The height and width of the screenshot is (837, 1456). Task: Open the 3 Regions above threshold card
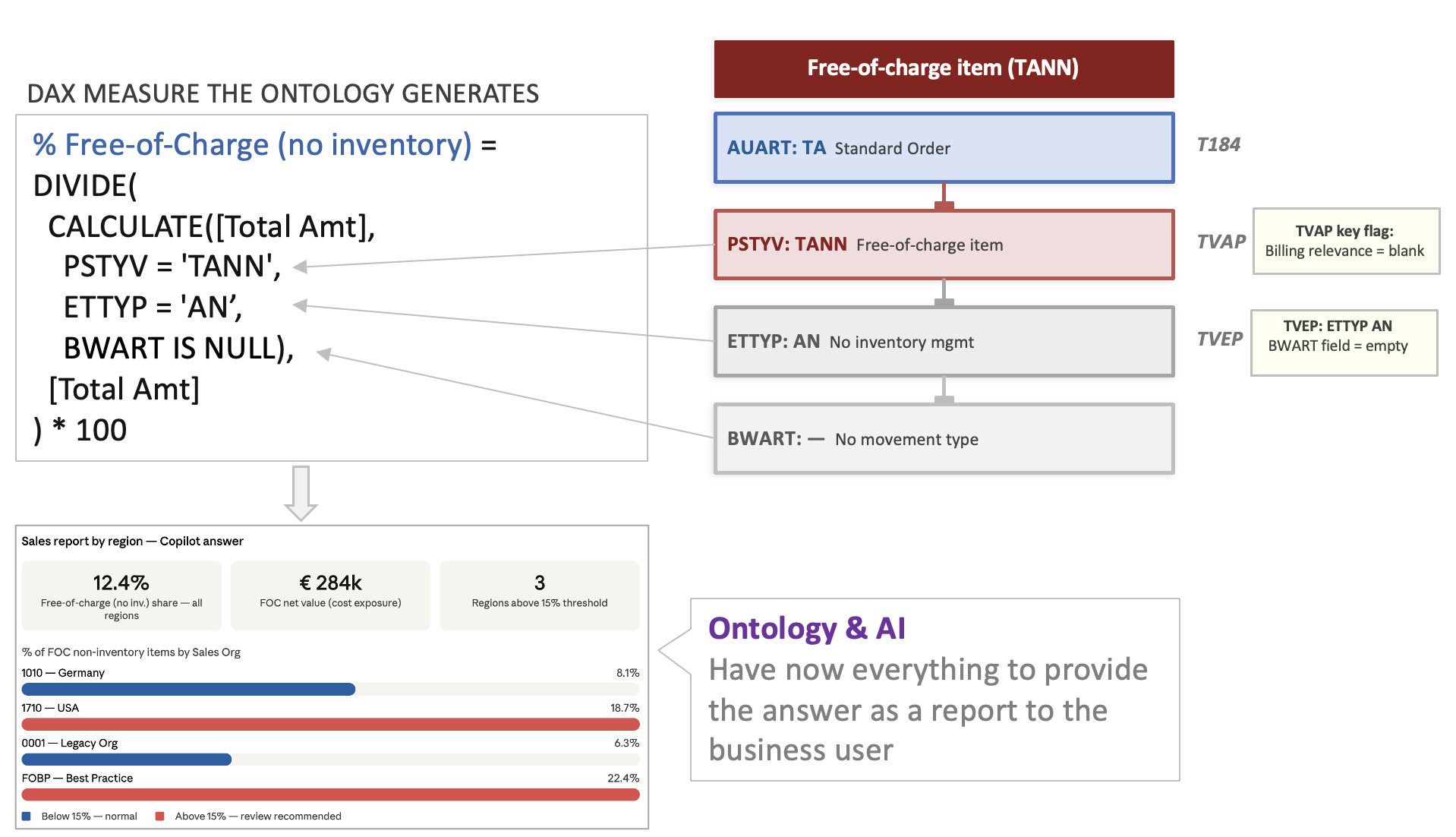coord(539,595)
